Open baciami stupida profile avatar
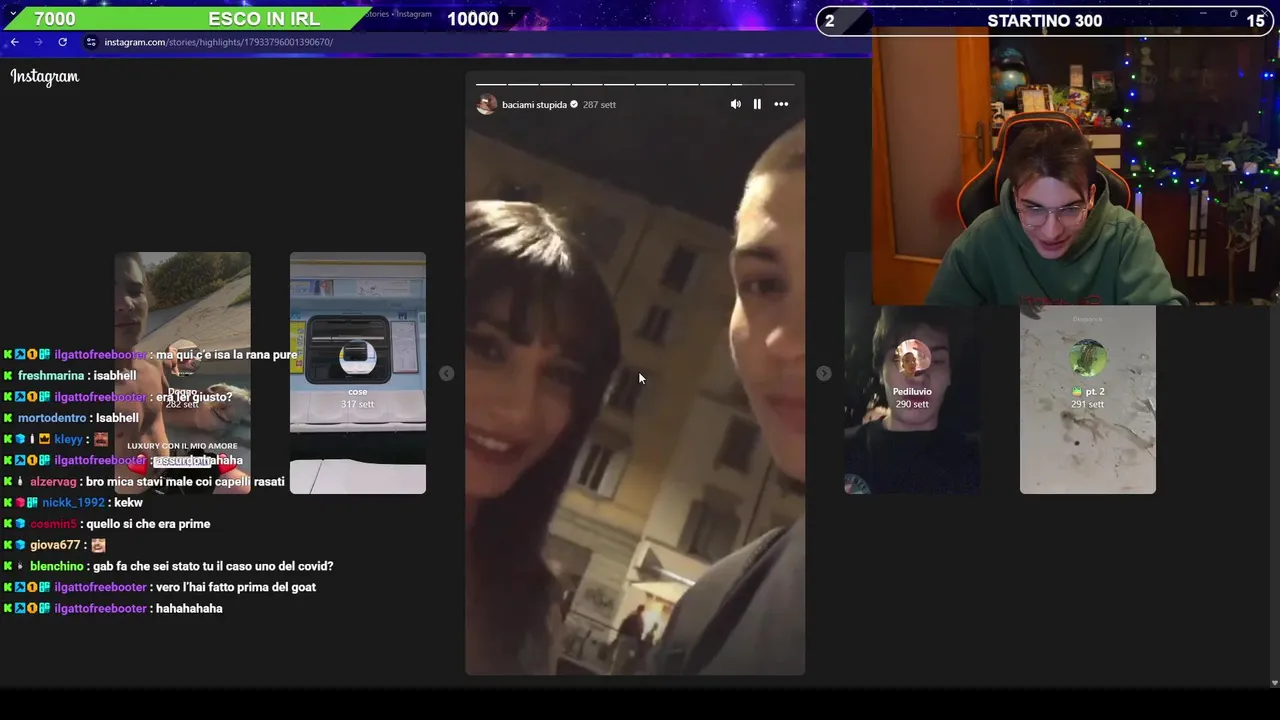Viewport: 1280px width, 720px height. click(487, 104)
